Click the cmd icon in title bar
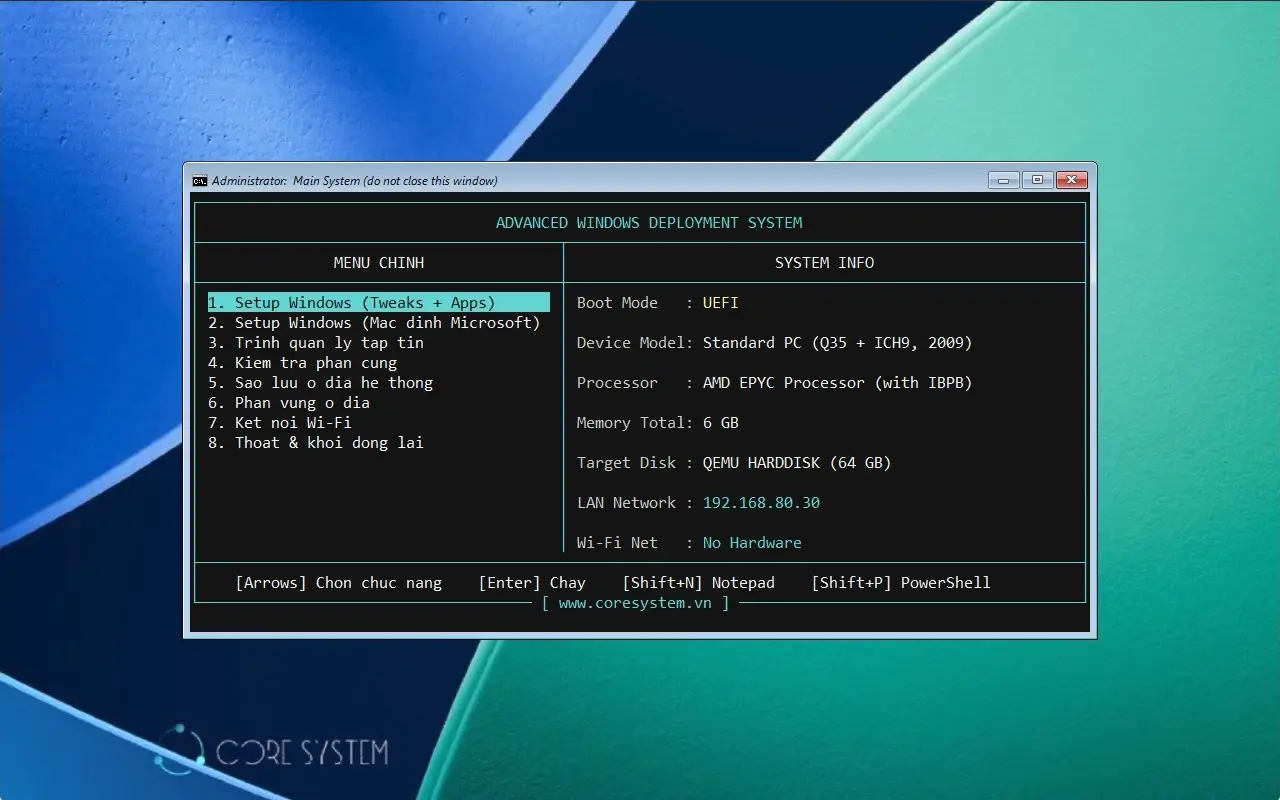Image resolution: width=1280 pixels, height=800 pixels. [200, 181]
